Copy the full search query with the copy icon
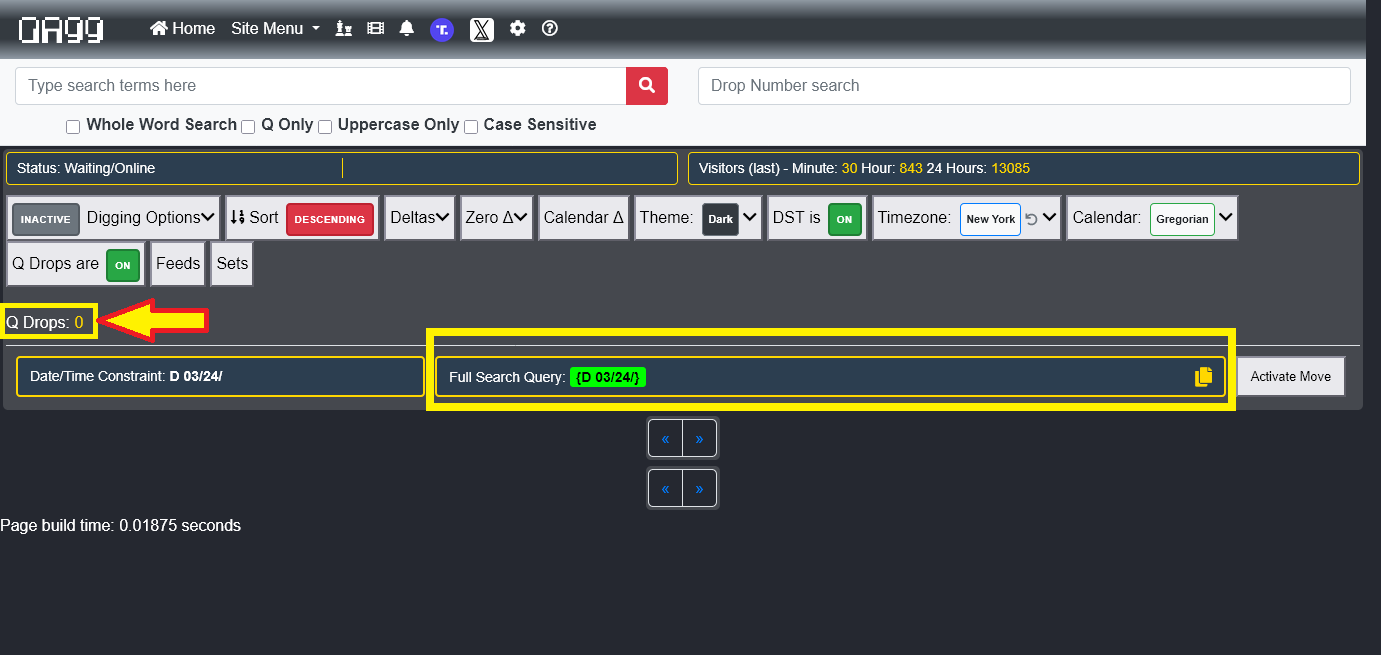This screenshot has height=655, width=1381. click(1203, 377)
